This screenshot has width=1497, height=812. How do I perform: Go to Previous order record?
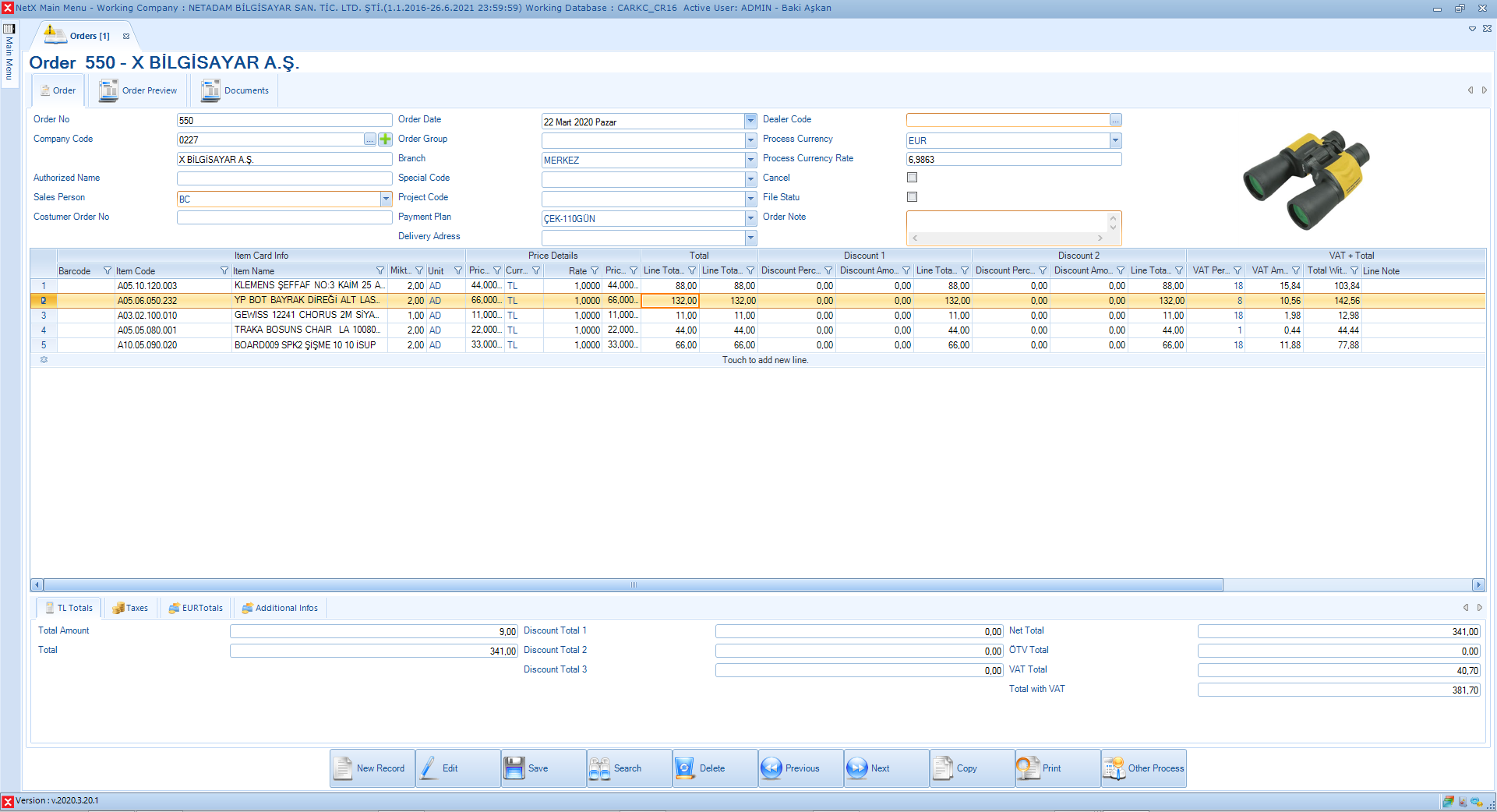click(x=771, y=768)
